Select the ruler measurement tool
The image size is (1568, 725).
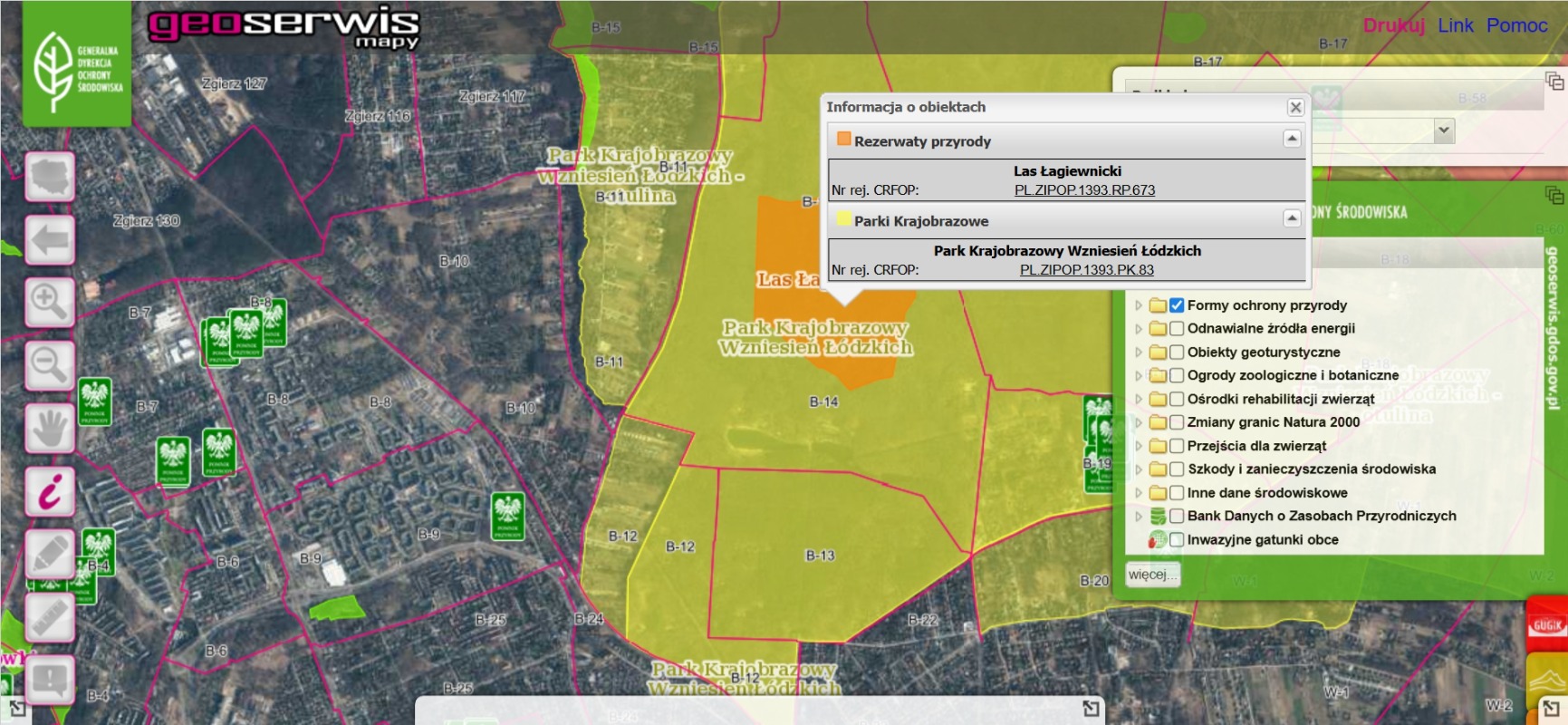pyautogui.click(x=50, y=616)
